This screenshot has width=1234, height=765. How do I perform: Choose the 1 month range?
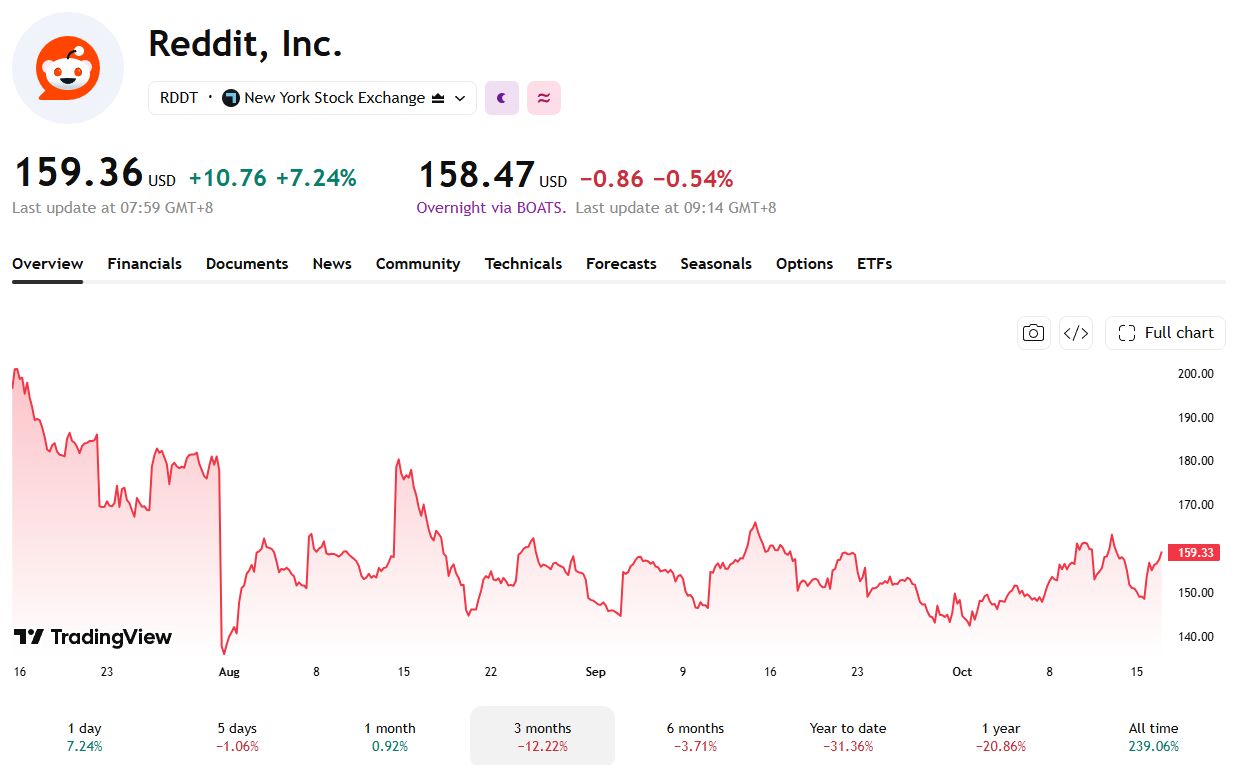point(390,736)
